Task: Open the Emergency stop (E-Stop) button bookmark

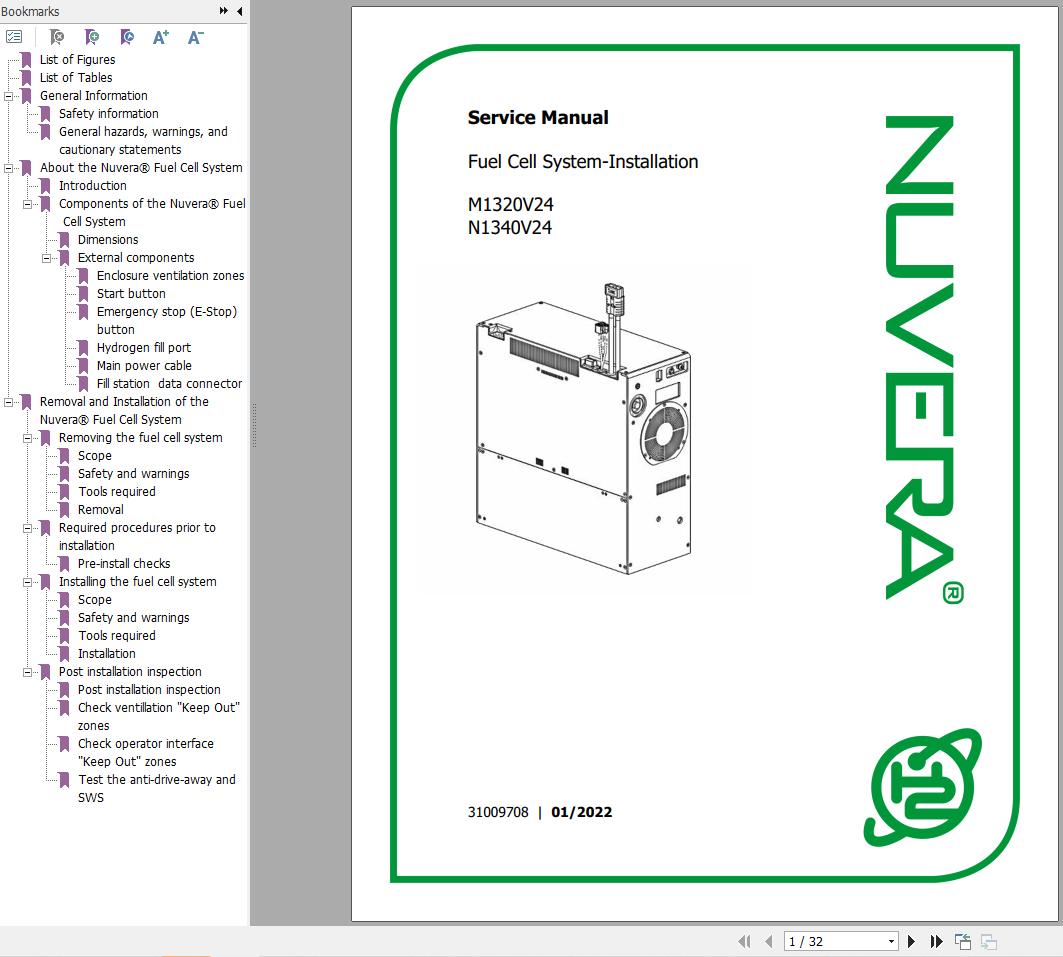Action: (167, 321)
